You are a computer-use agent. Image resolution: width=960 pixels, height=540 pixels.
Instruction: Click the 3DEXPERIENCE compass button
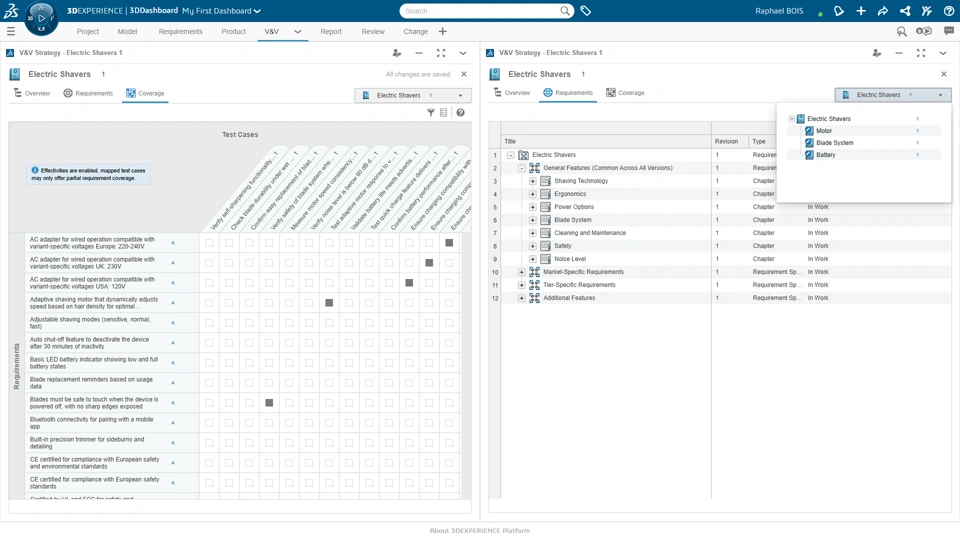[x=41, y=18]
